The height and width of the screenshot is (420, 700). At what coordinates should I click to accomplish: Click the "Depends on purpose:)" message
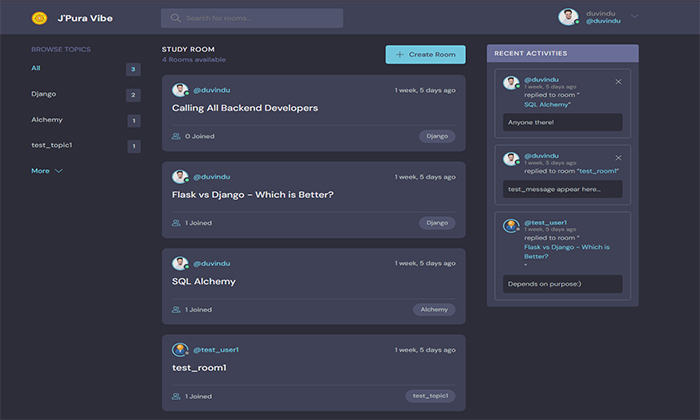click(x=562, y=284)
